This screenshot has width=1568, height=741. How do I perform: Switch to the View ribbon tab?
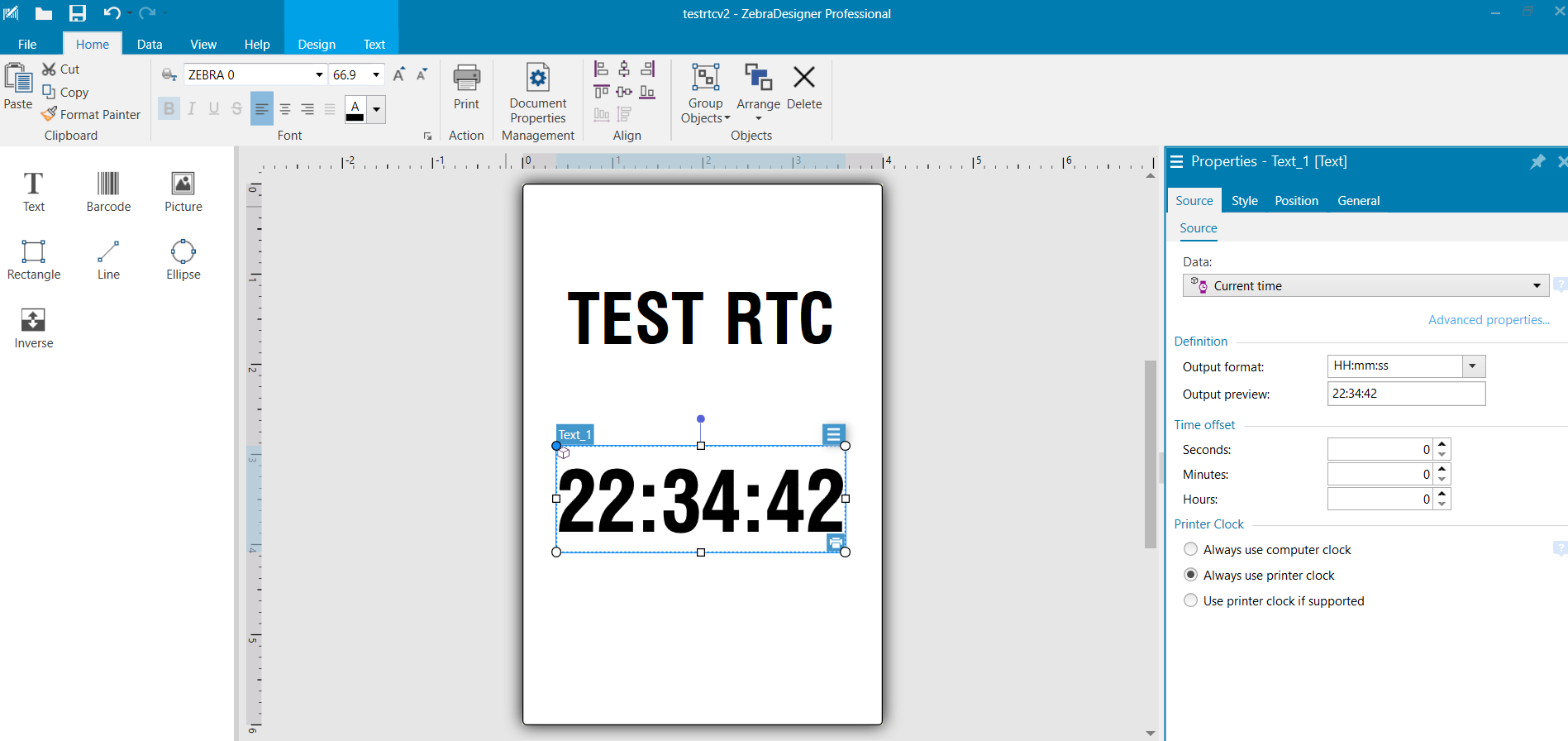click(x=203, y=44)
